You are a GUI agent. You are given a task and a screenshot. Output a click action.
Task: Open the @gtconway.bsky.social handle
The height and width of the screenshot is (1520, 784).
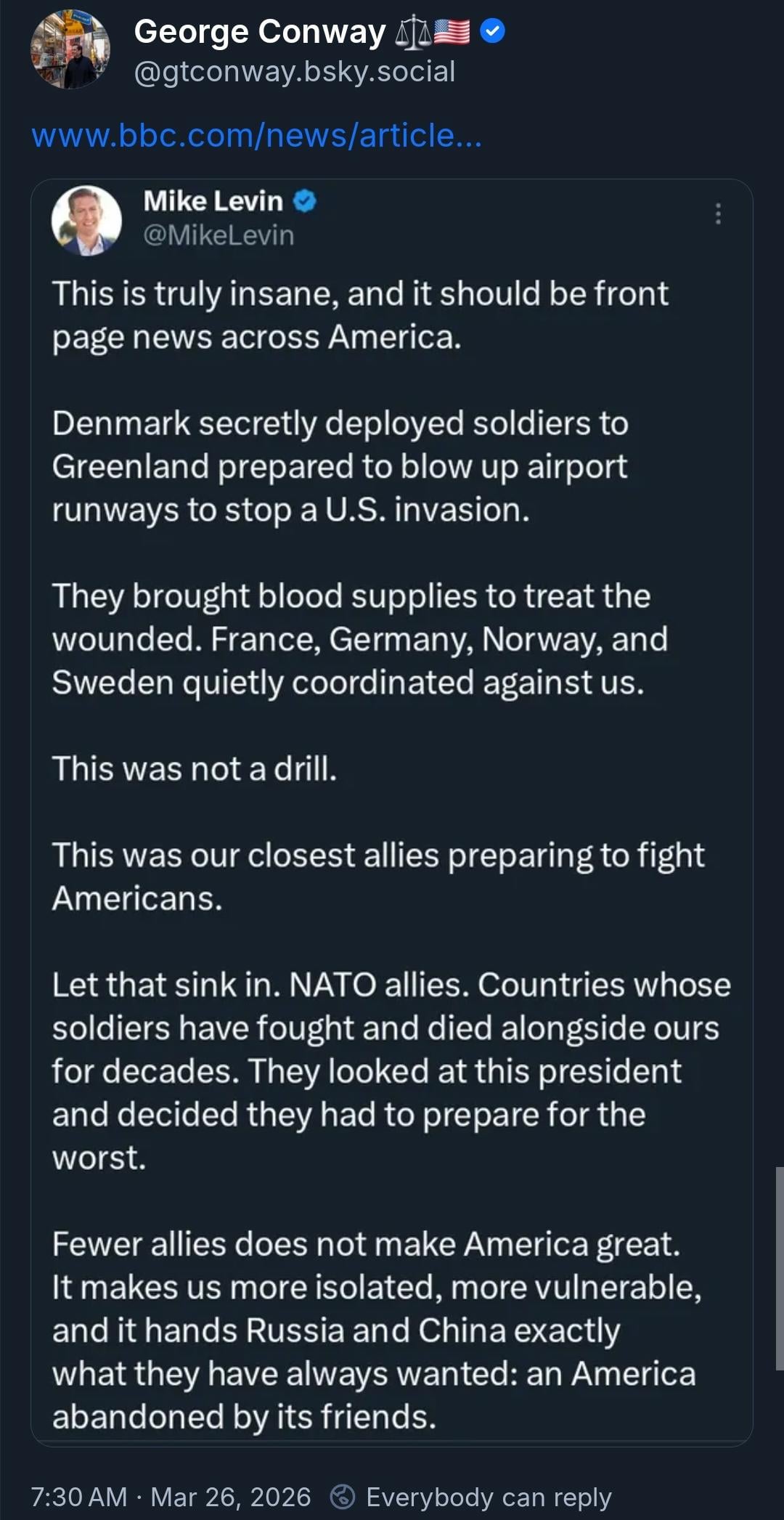pos(295,71)
